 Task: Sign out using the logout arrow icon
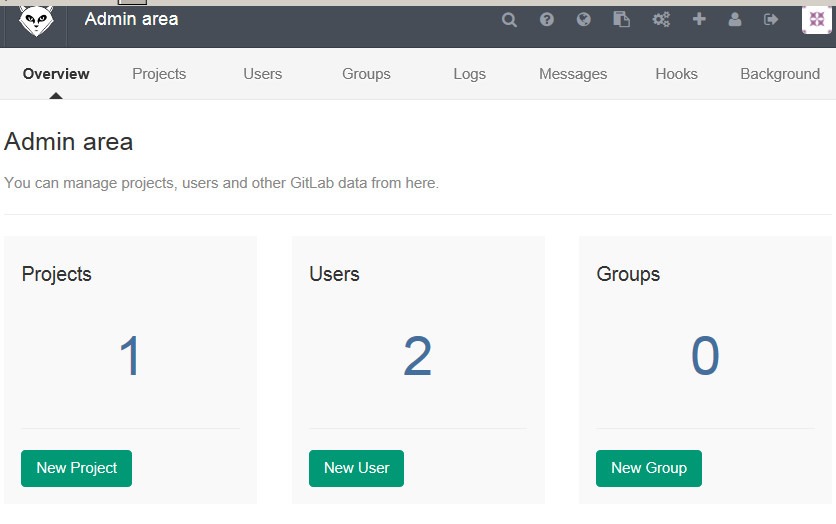771,20
